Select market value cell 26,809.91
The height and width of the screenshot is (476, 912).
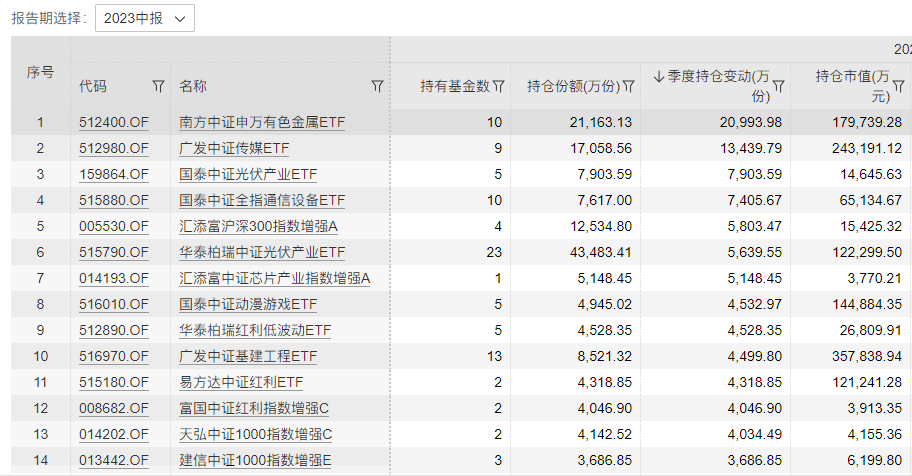click(x=870, y=330)
